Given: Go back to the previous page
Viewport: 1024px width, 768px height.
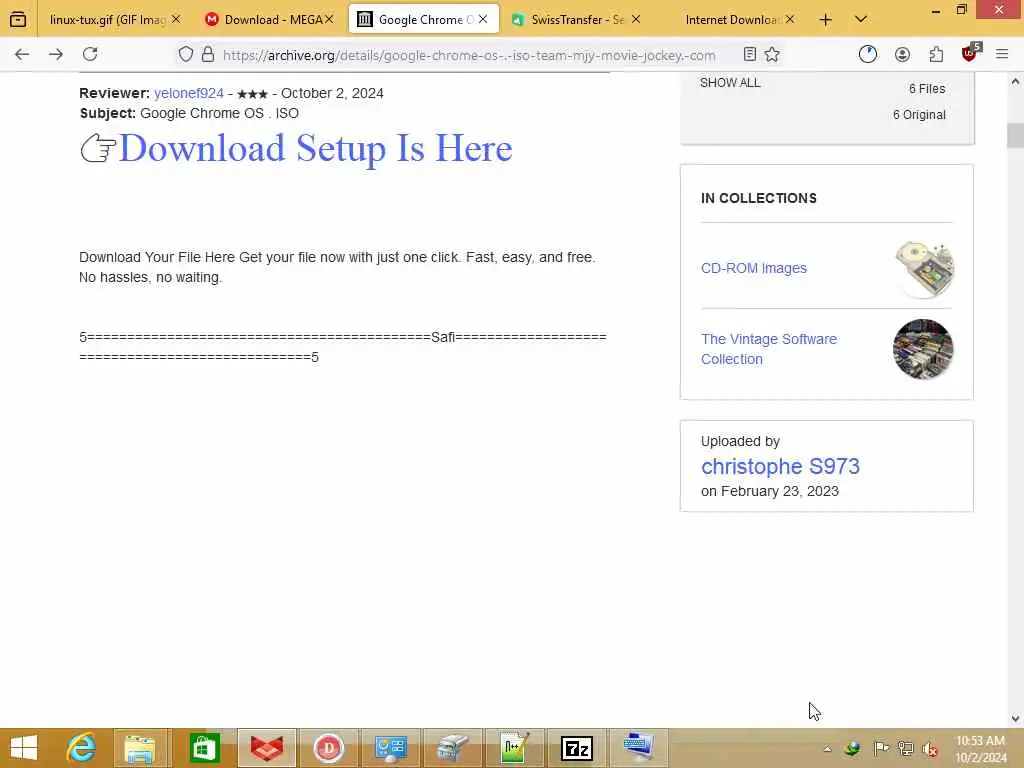Looking at the screenshot, I should pyautogui.click(x=22, y=54).
